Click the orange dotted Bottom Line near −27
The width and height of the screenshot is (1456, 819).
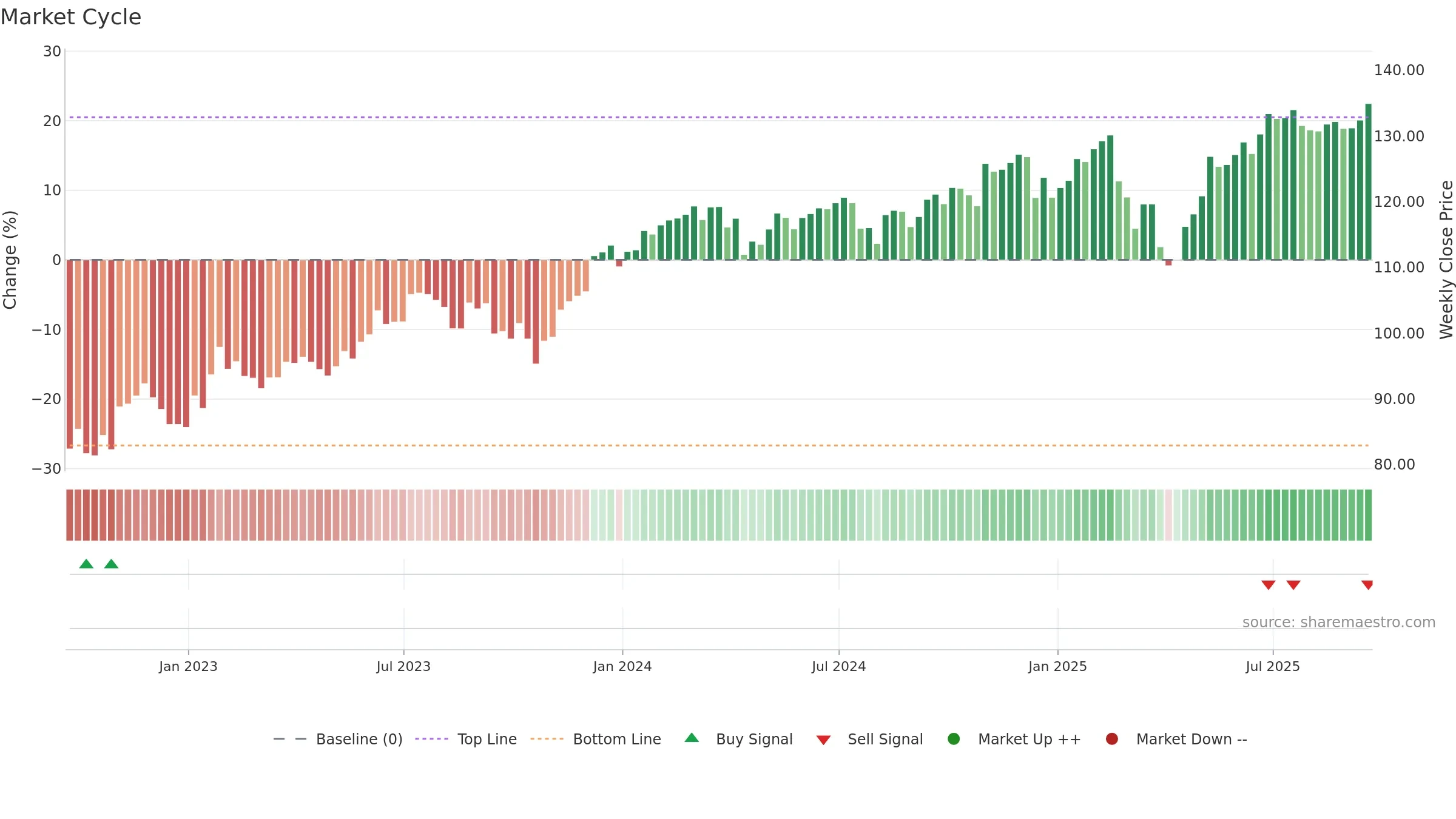[x=719, y=445]
